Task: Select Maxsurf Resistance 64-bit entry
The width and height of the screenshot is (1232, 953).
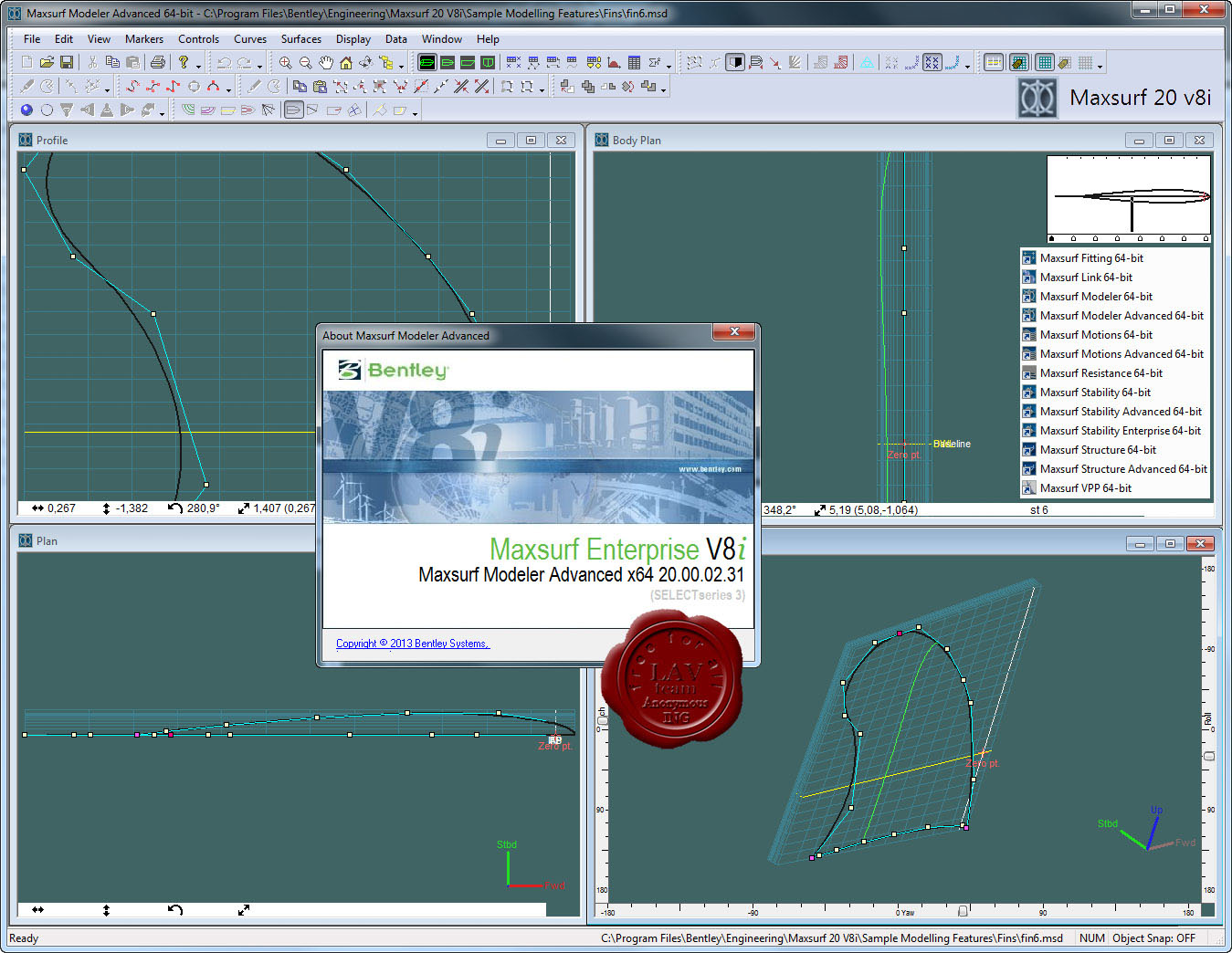Action: [1101, 373]
